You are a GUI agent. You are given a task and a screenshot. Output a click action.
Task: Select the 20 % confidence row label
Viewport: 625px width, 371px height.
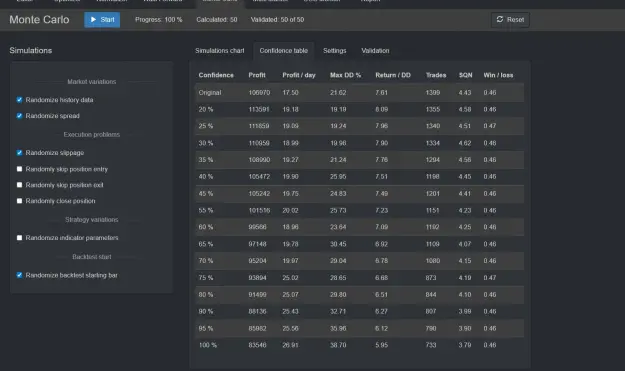206,109
